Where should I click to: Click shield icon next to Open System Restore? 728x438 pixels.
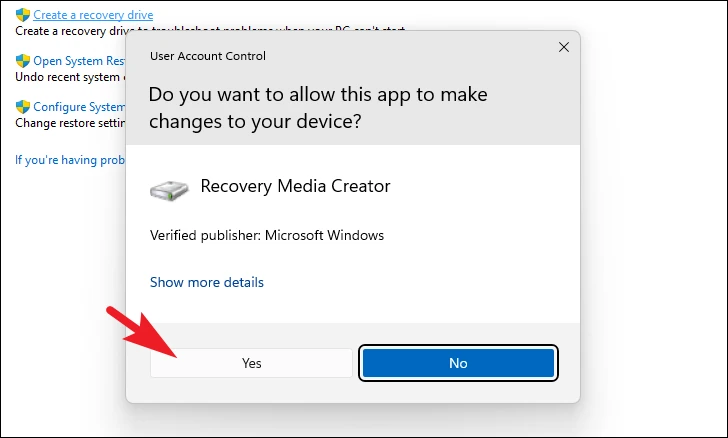point(23,61)
